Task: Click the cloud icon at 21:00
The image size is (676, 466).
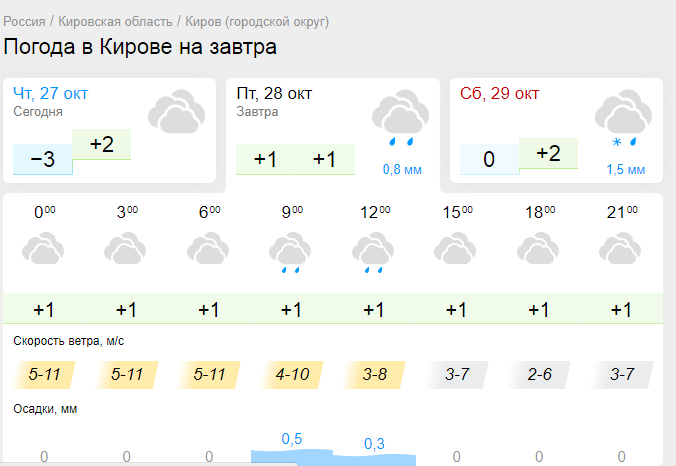Action: tap(621, 250)
